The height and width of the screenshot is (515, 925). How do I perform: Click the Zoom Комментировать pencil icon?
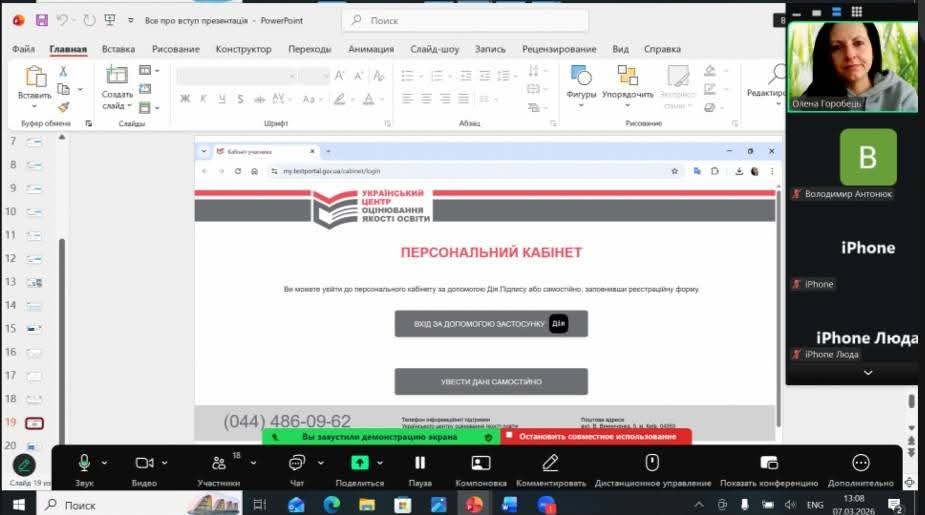(x=550, y=463)
